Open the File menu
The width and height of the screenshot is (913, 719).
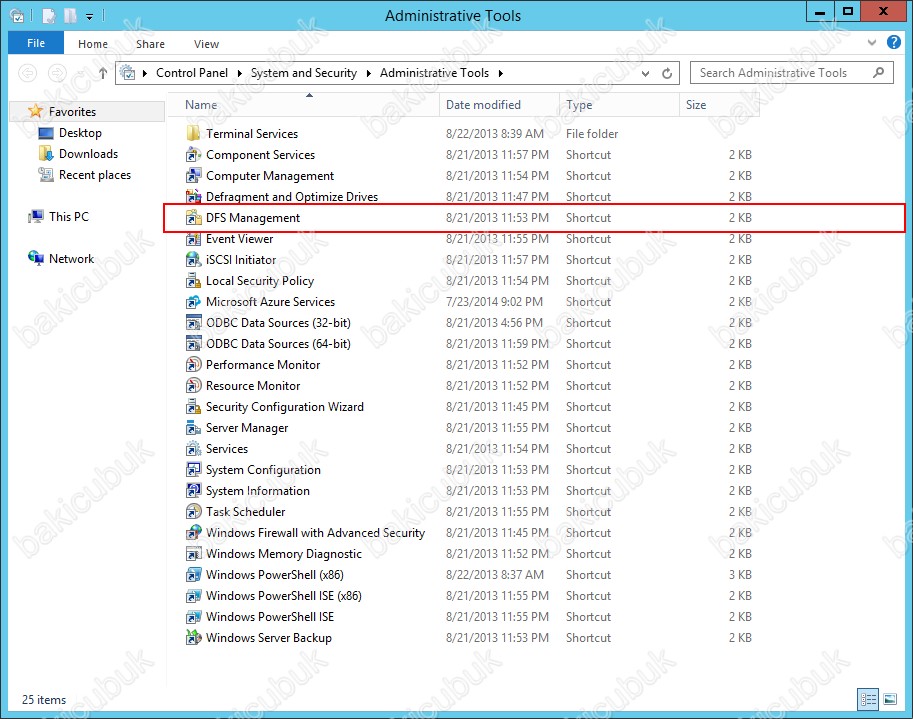(36, 43)
